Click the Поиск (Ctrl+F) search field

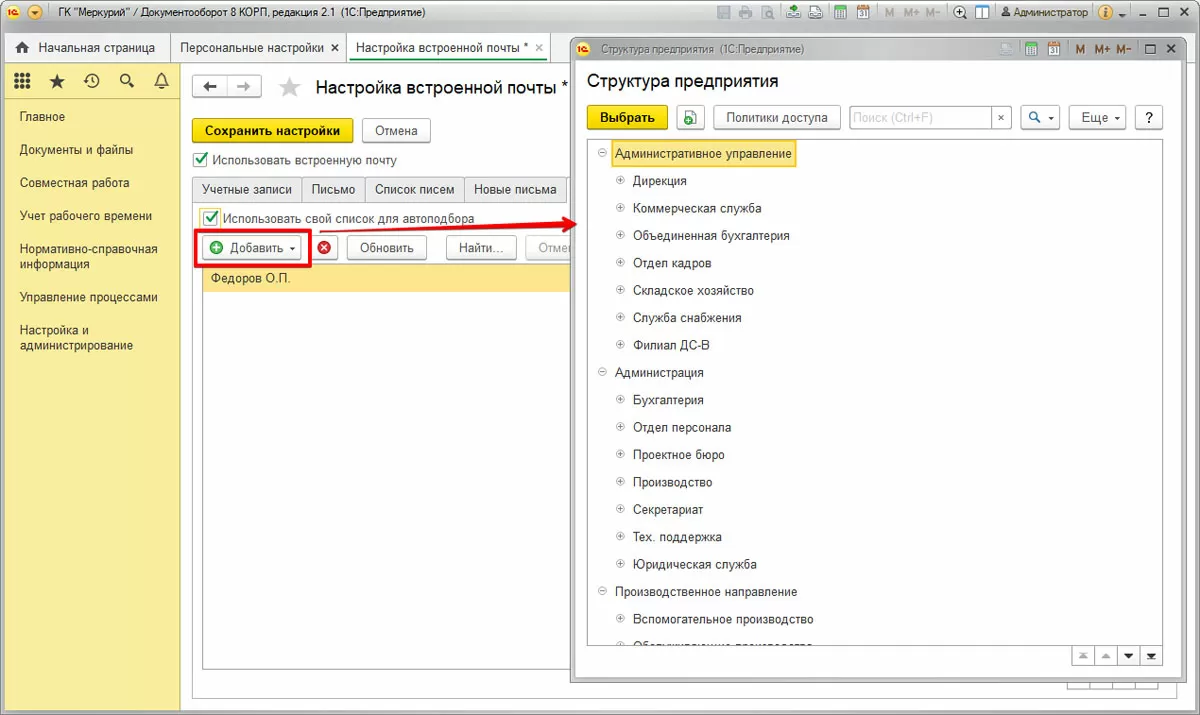[921, 118]
